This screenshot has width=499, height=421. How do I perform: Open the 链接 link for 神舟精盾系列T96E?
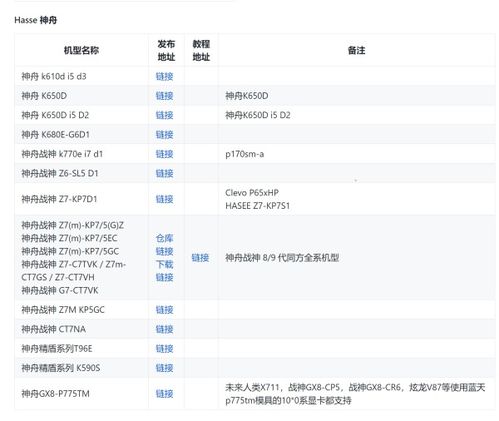164,348
